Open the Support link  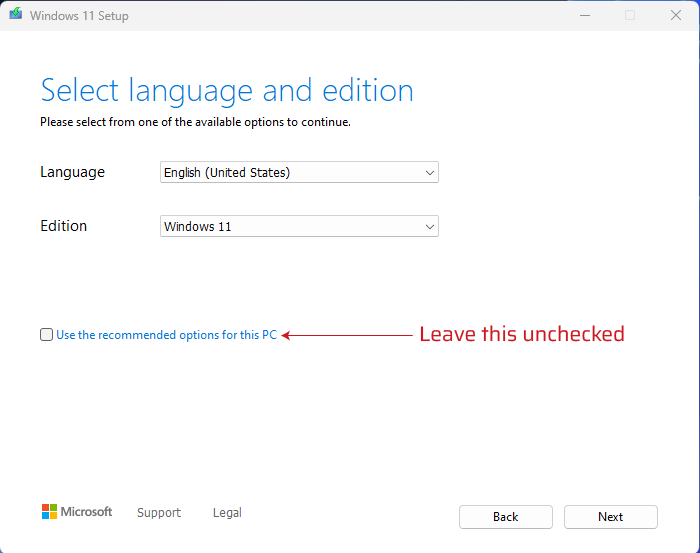159,512
